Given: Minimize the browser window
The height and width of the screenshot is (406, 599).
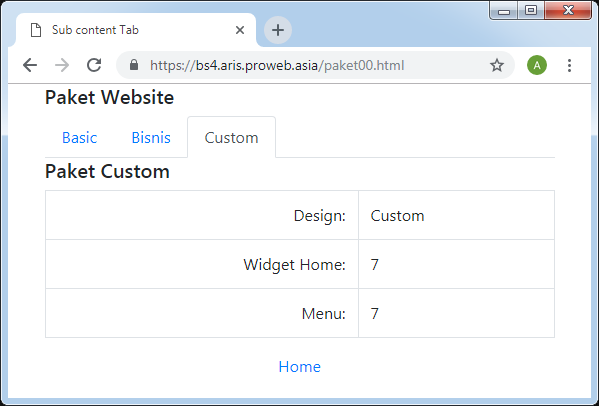Looking at the screenshot, I should click(x=504, y=10).
